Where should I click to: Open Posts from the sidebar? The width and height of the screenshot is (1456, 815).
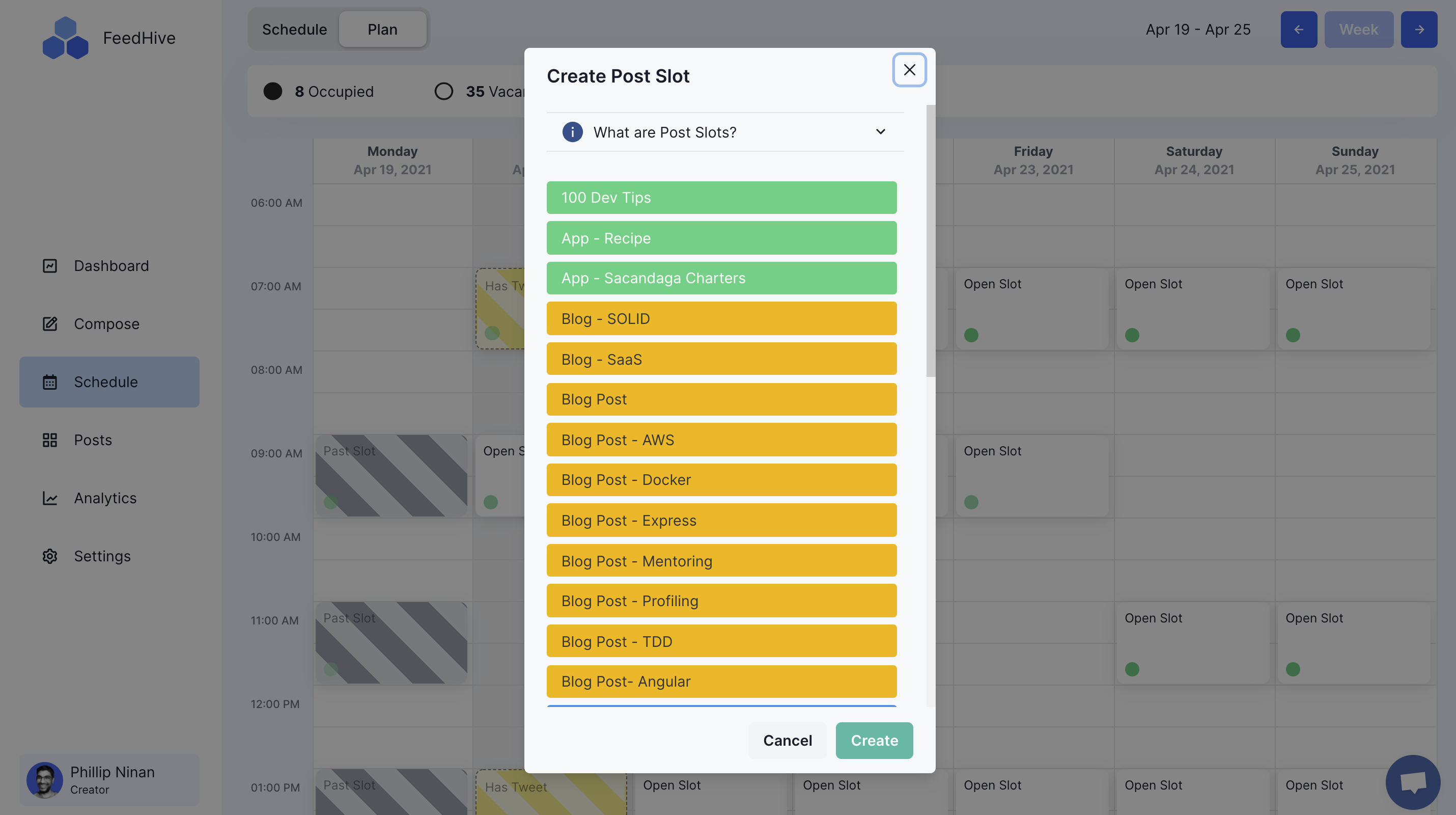coord(109,440)
